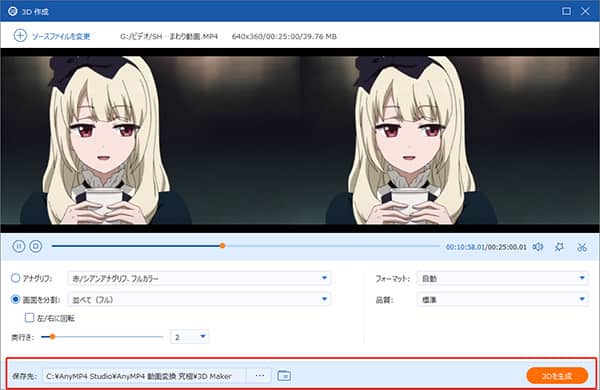The width and height of the screenshot is (600, 390).
Task: Click the right 3D preview frame
Action: coord(450,140)
